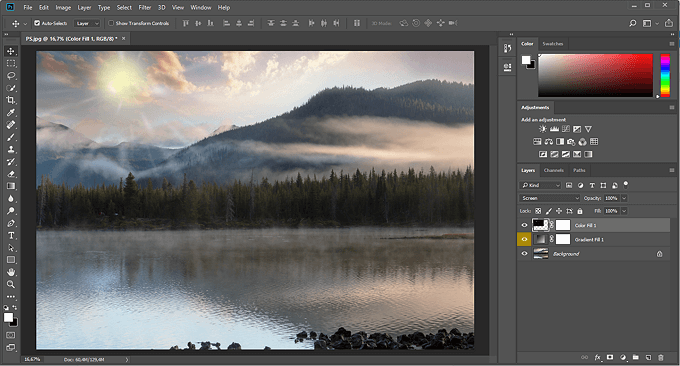
Task: Add Brightness/Contrast adjustment icon
Action: tap(543, 129)
